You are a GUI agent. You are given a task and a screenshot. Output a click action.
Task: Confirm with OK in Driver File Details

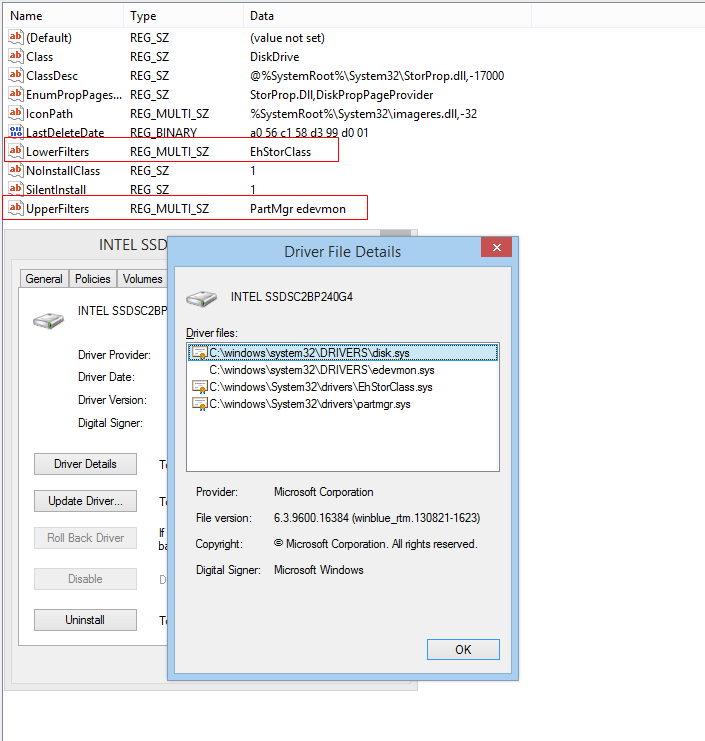(x=463, y=650)
